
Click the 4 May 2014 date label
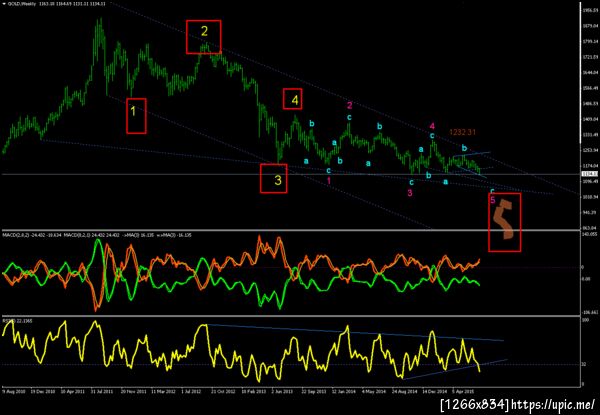[373, 392]
